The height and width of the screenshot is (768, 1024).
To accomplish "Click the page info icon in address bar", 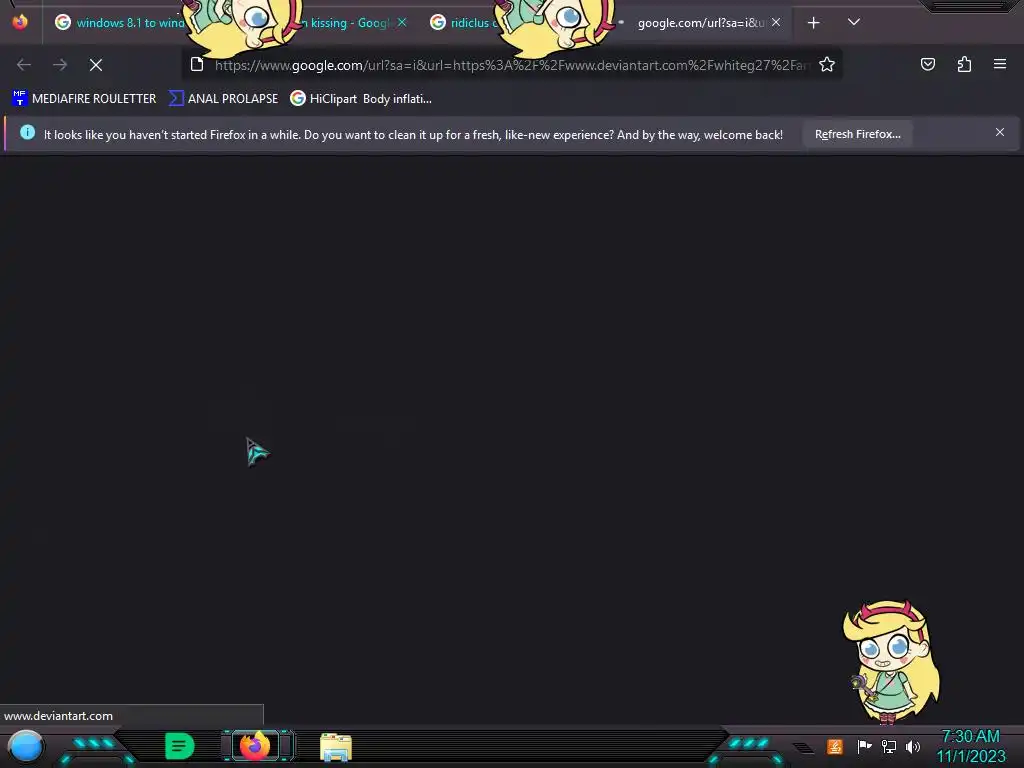I will click(197, 64).
